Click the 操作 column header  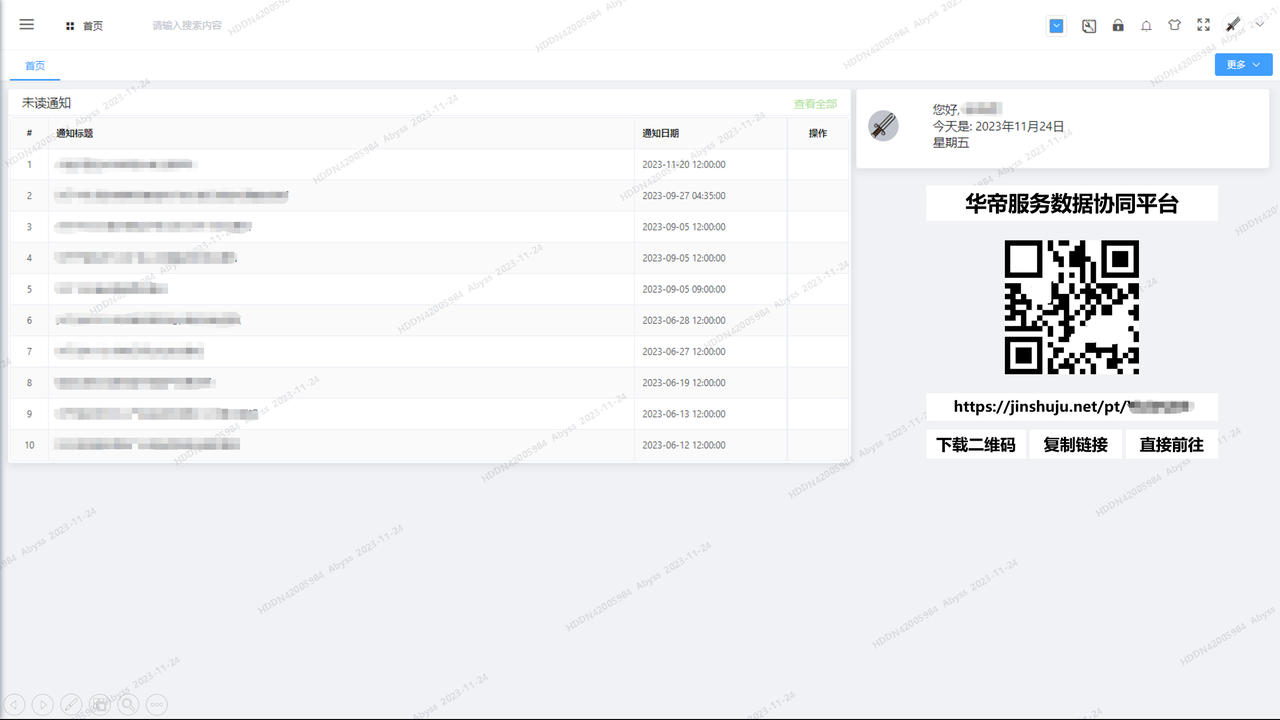coord(818,133)
